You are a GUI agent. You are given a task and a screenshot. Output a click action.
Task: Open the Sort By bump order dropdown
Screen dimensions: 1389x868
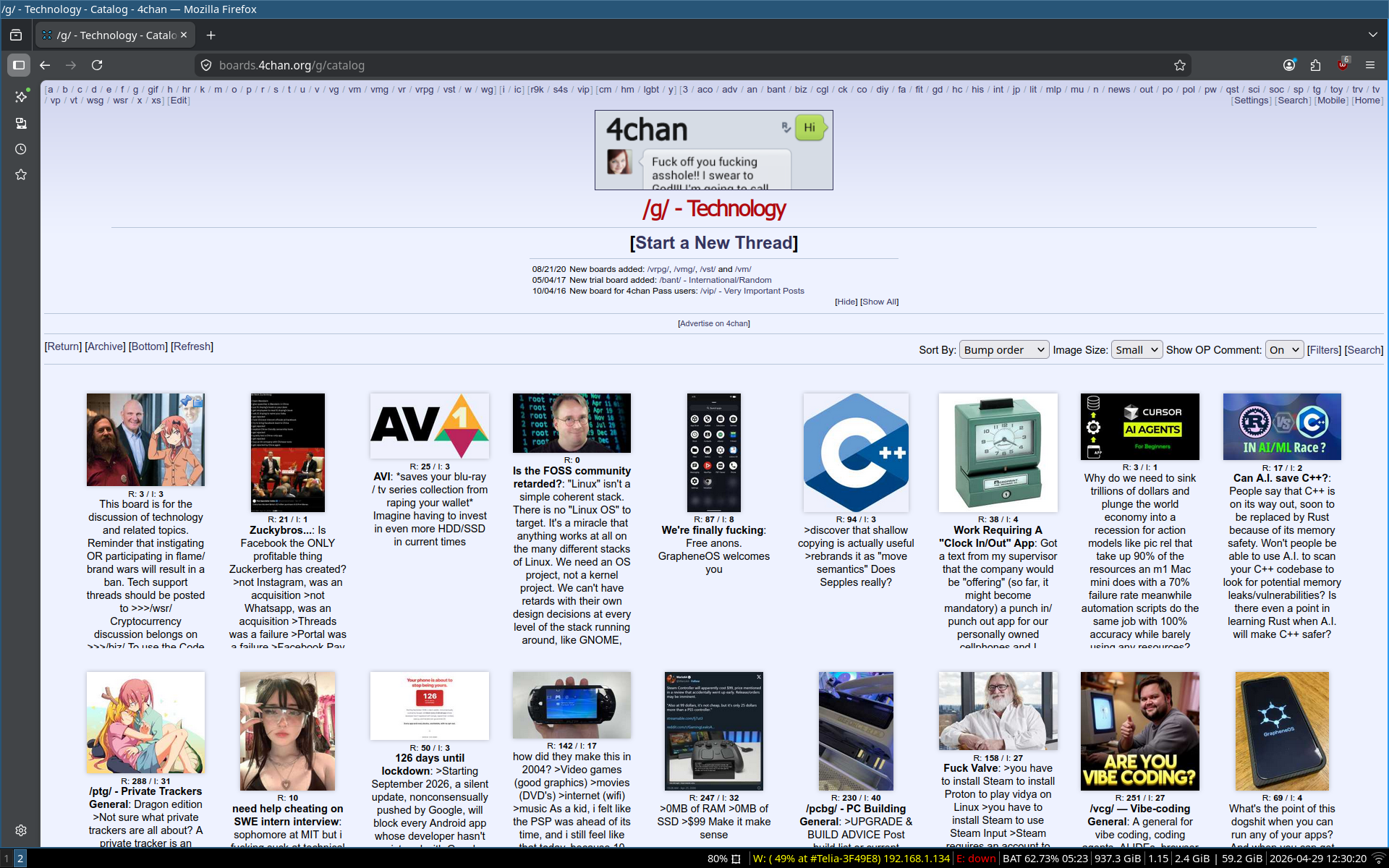(1003, 350)
